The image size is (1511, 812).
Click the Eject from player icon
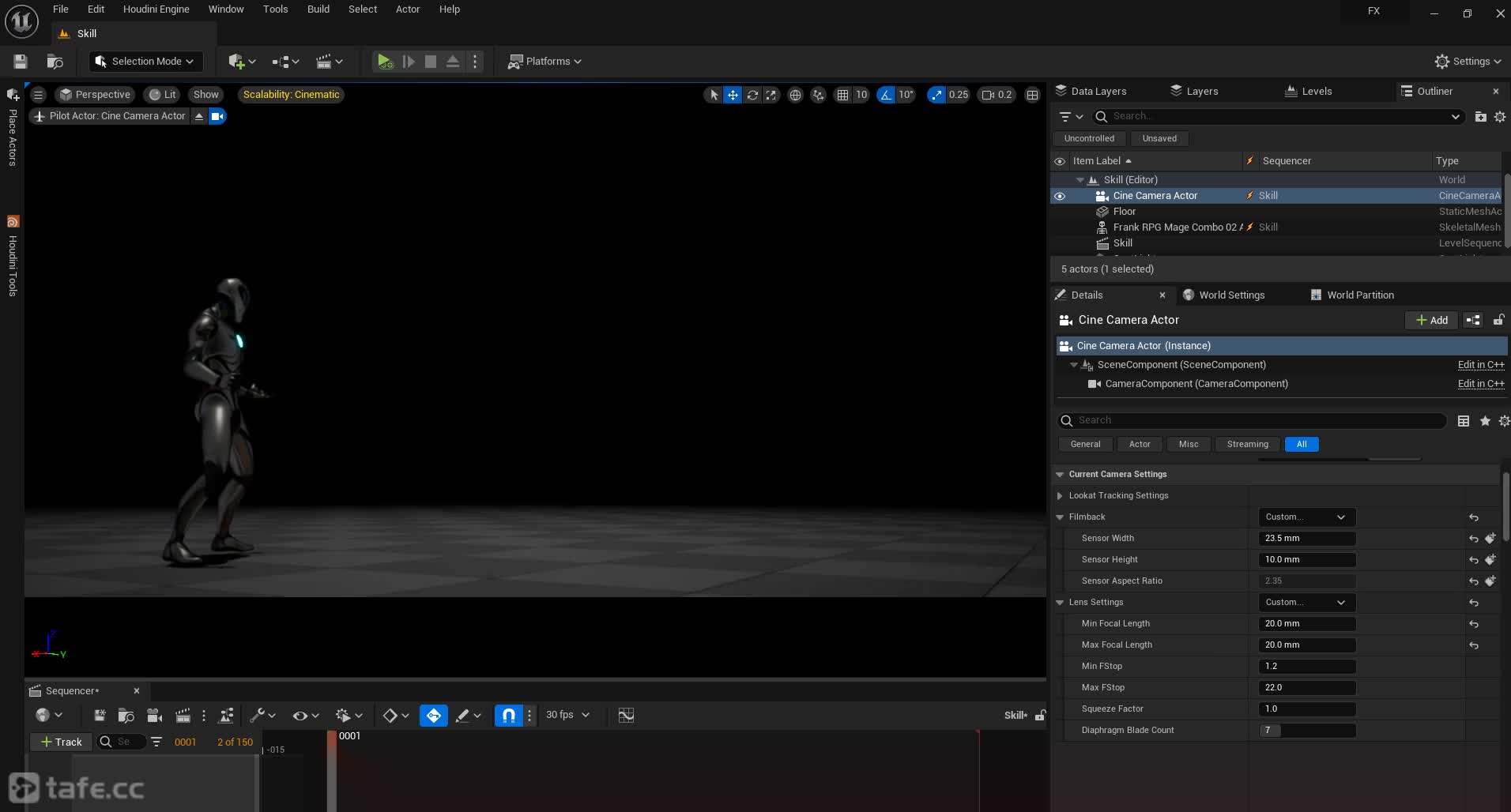tap(453, 62)
